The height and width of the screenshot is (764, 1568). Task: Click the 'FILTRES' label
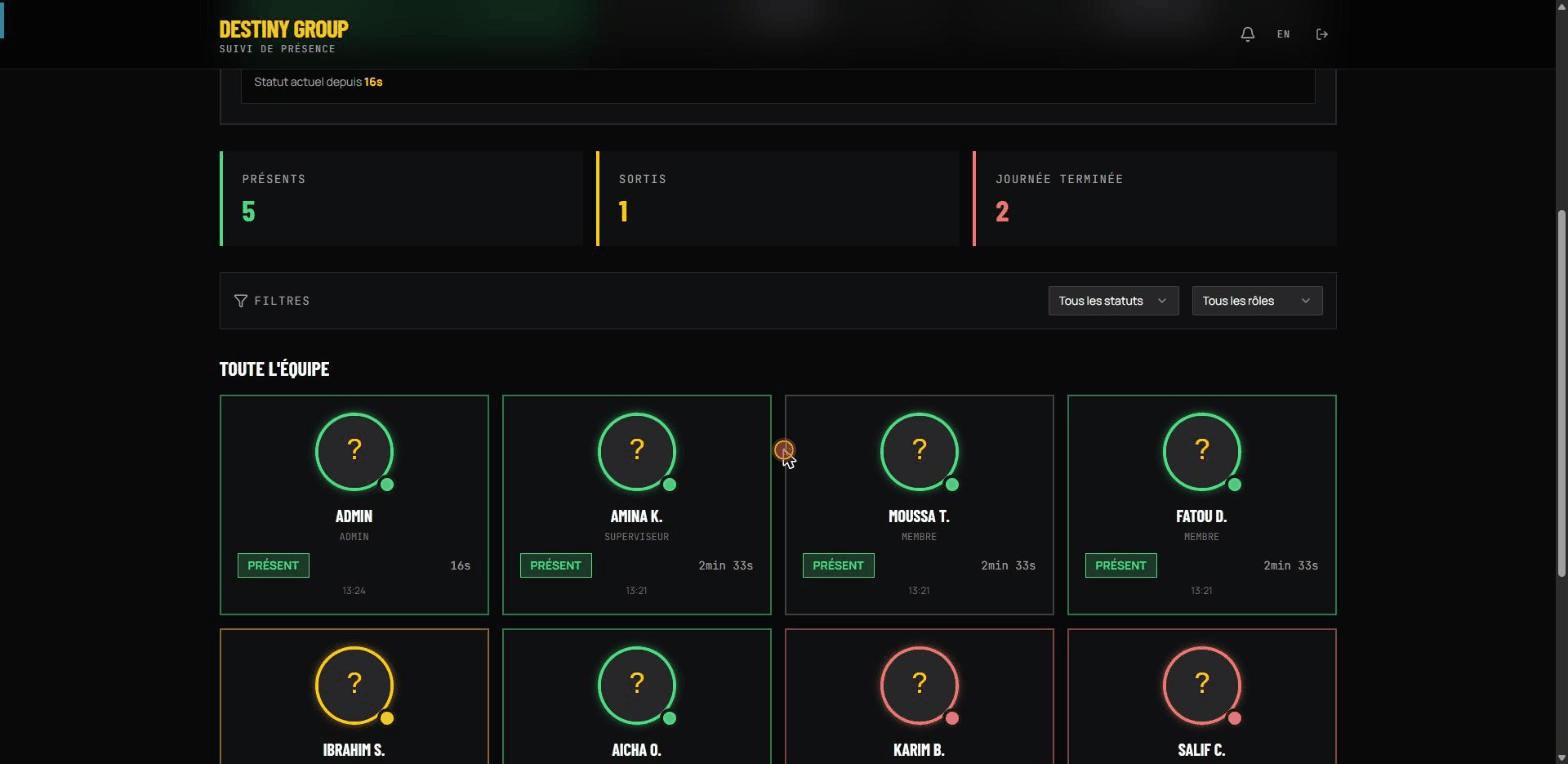click(282, 301)
